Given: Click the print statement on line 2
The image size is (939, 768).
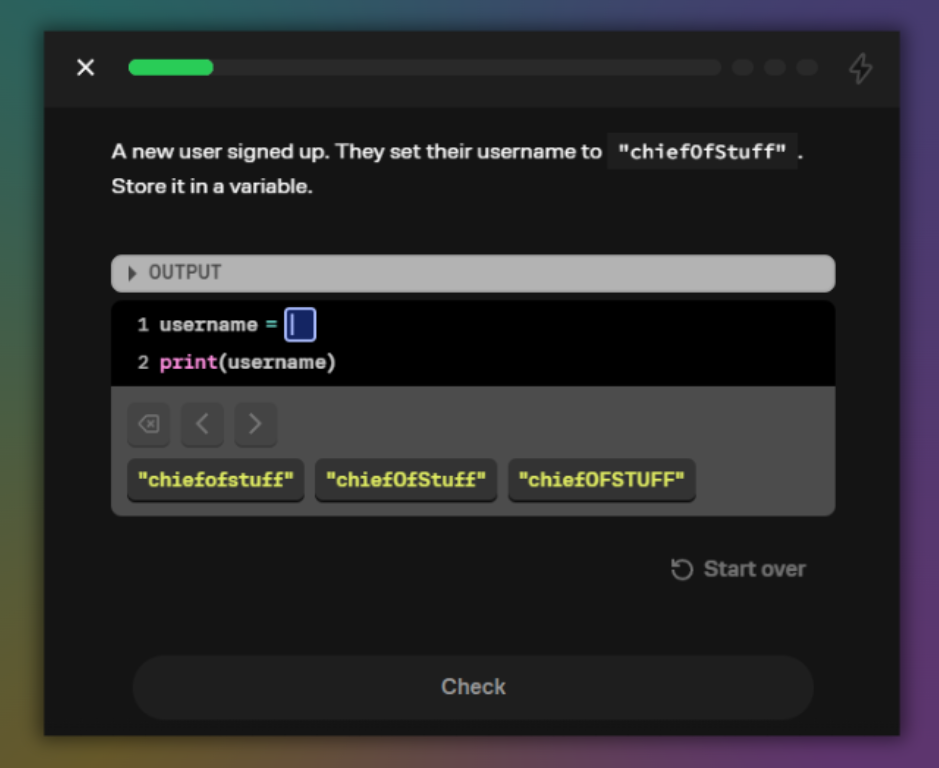Looking at the screenshot, I should pos(189,362).
